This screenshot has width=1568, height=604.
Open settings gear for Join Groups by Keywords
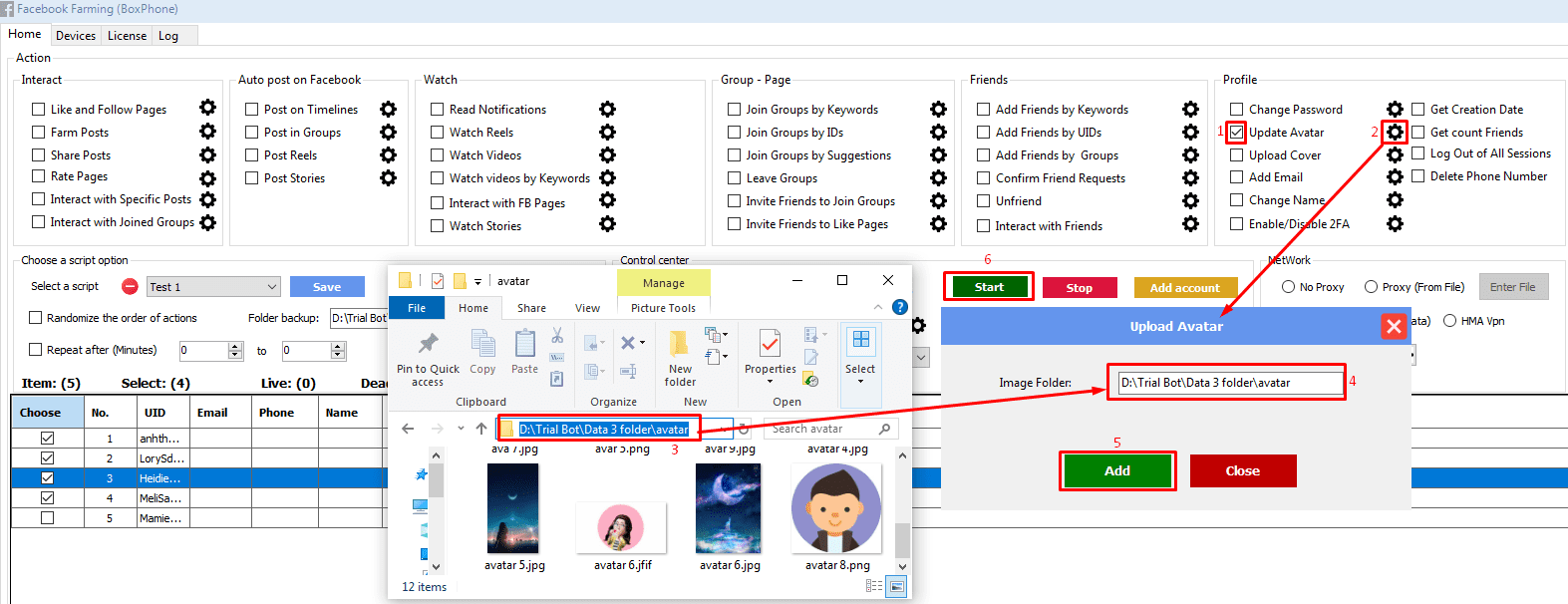pyautogui.click(x=938, y=109)
